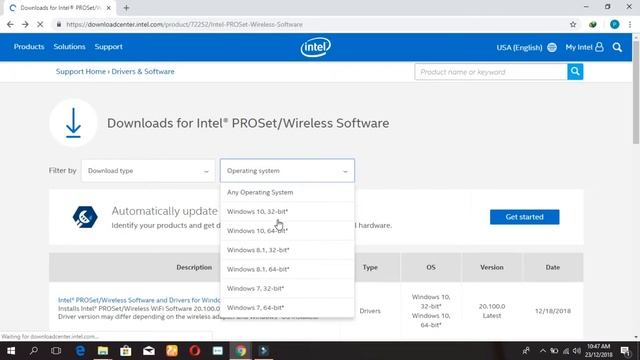Switch to Chrome on taskbar

point(241,351)
